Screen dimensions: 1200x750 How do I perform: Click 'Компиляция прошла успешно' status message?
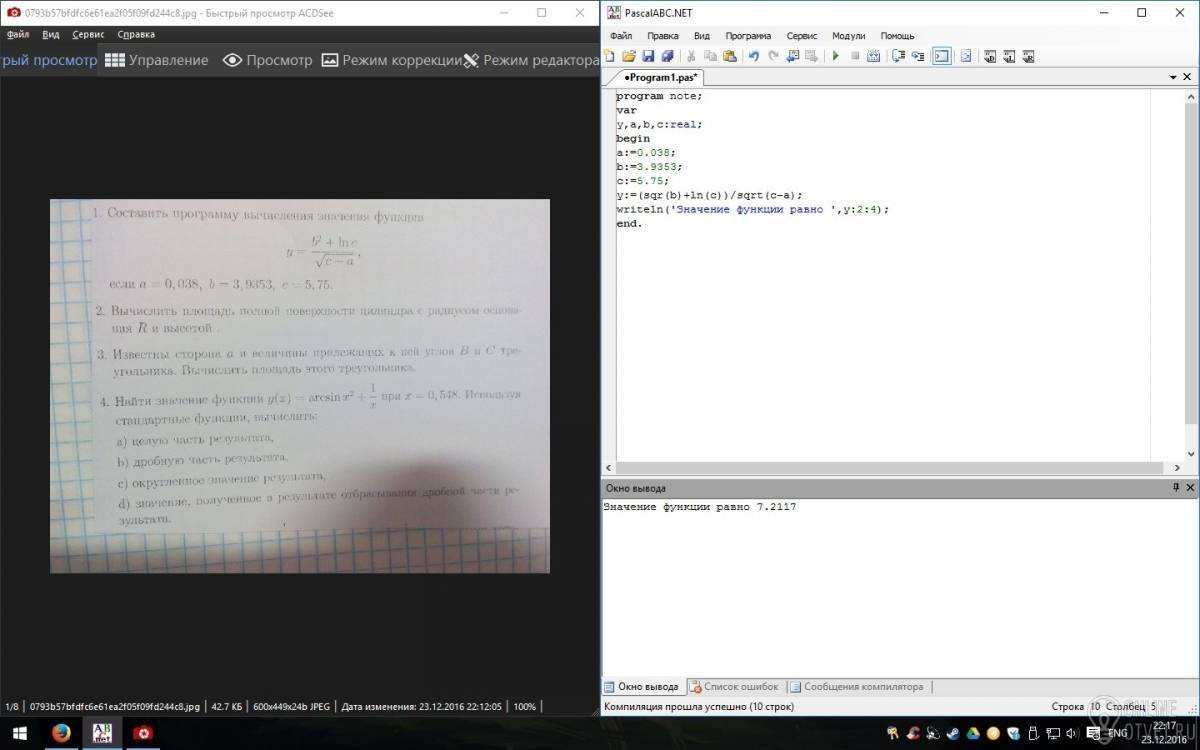point(699,706)
